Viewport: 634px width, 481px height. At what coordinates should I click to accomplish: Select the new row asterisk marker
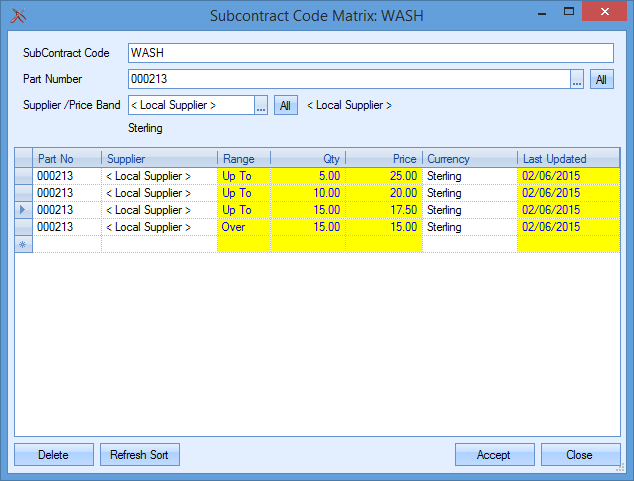pos(23,244)
